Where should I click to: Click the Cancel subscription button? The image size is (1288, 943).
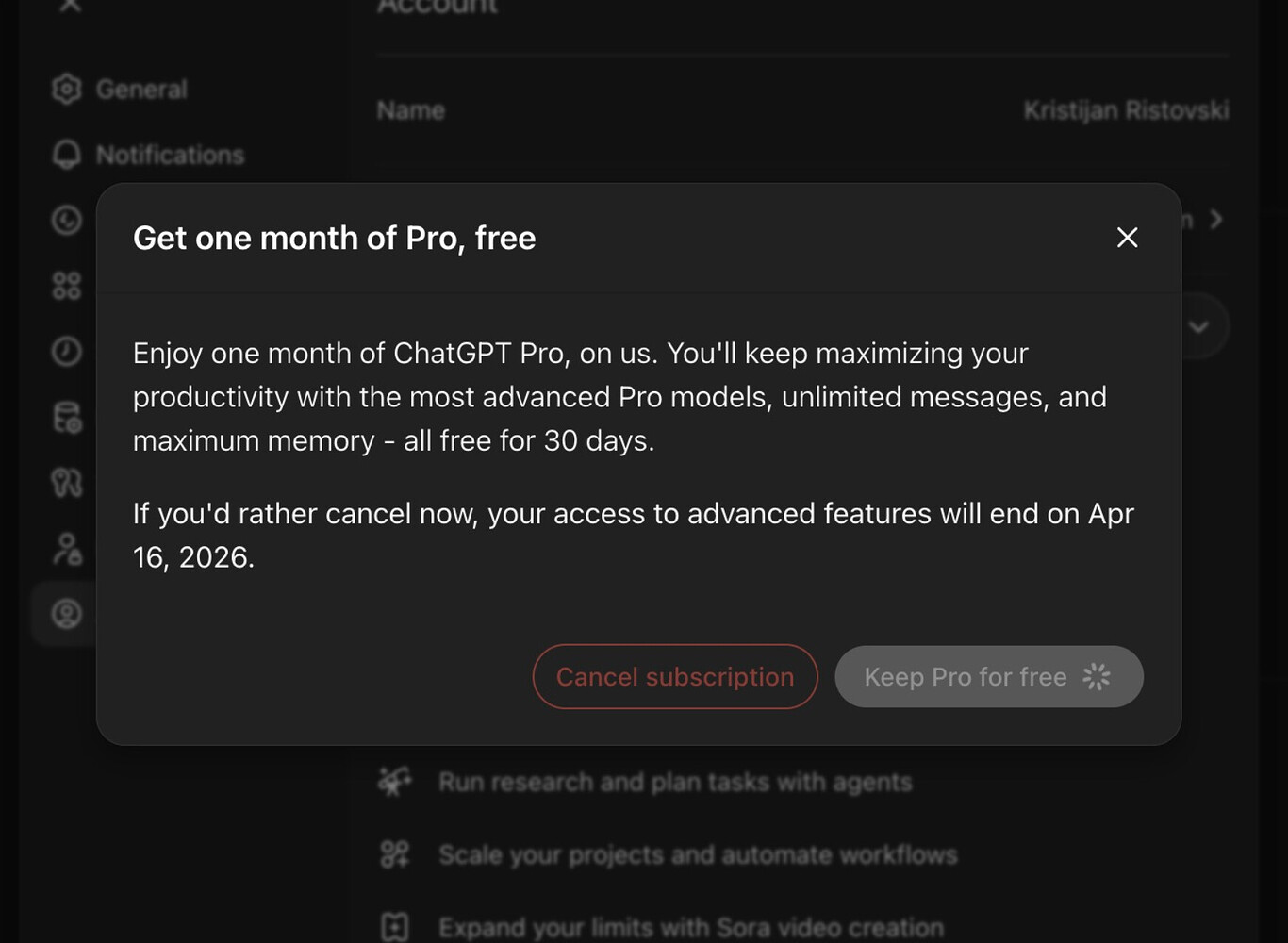click(x=675, y=676)
